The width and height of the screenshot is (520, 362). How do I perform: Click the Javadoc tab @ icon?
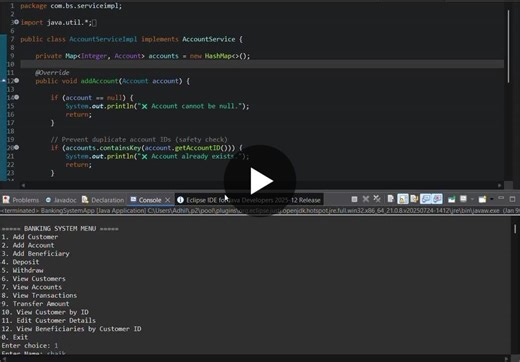pos(48,200)
